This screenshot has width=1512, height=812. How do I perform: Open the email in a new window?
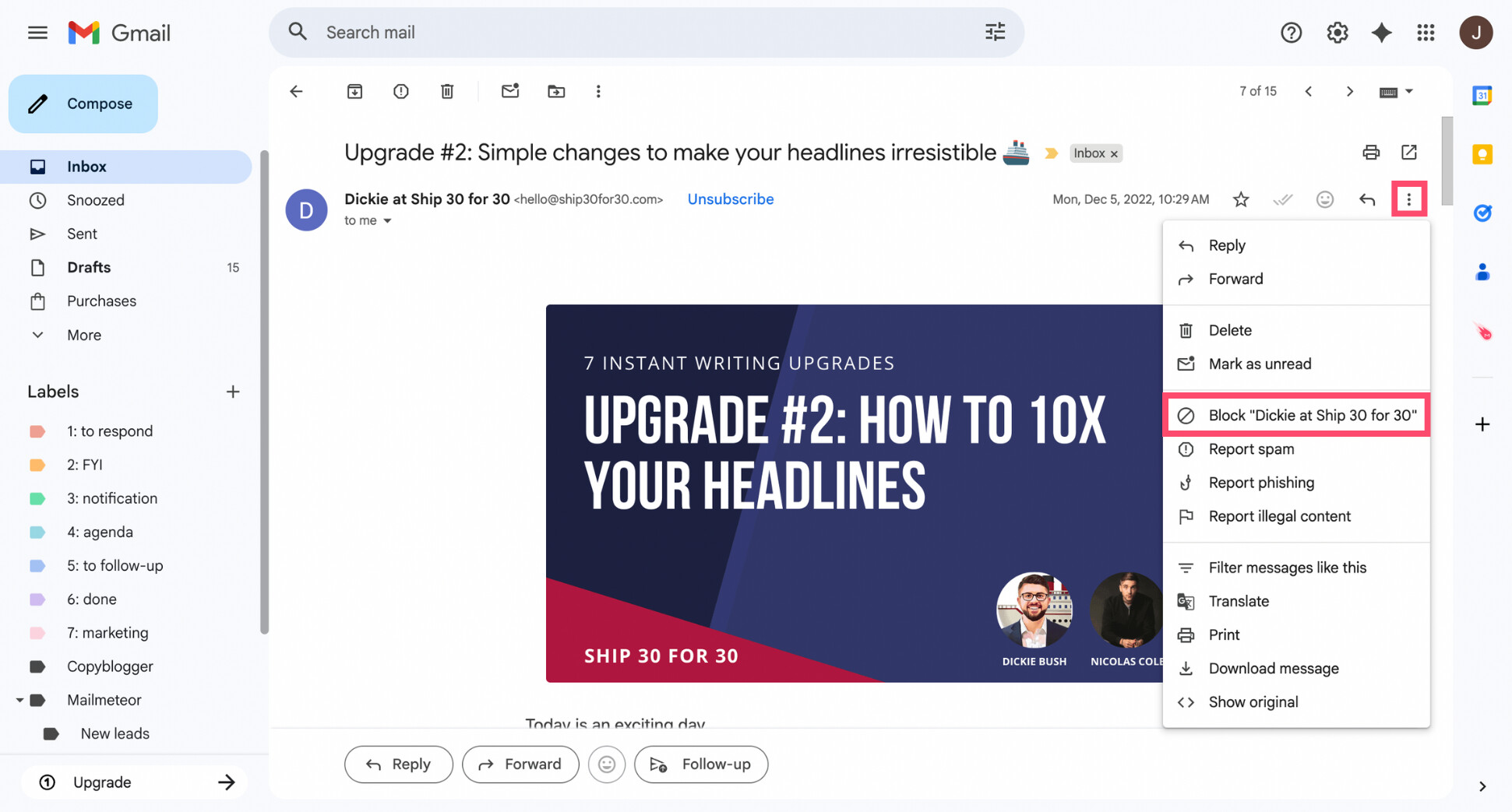pos(1409,153)
